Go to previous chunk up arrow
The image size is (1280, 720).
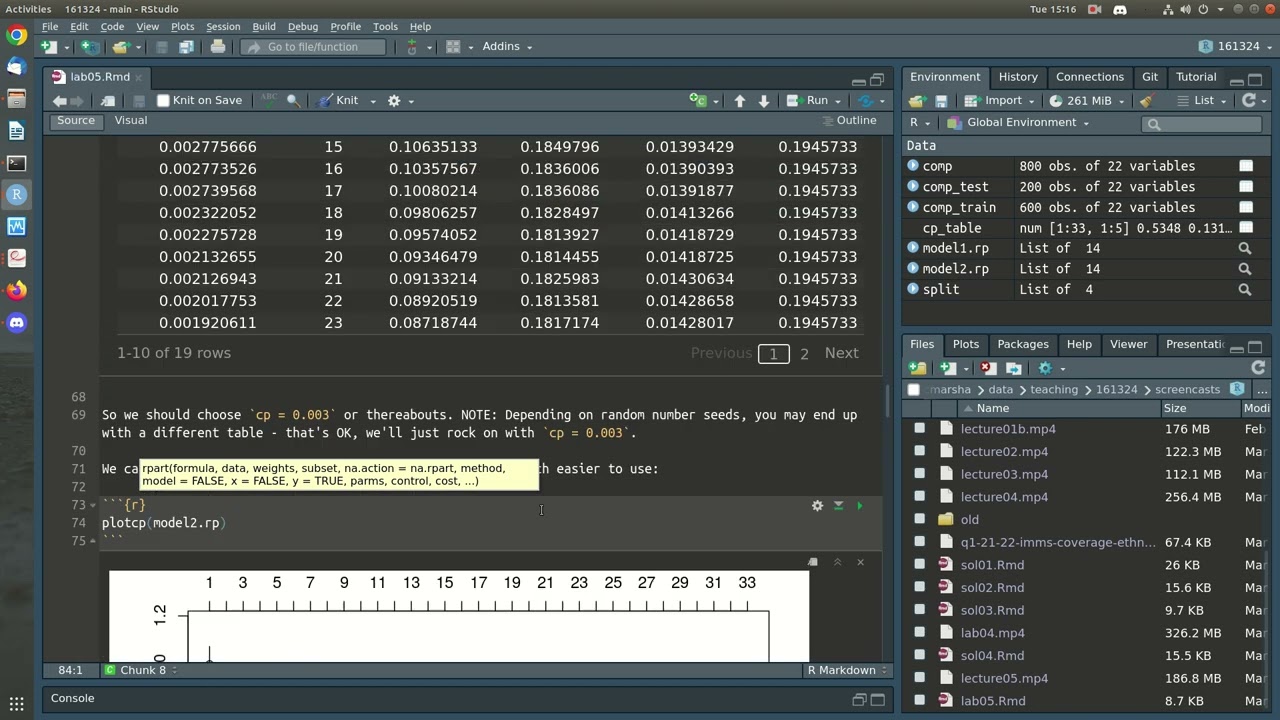(x=740, y=100)
